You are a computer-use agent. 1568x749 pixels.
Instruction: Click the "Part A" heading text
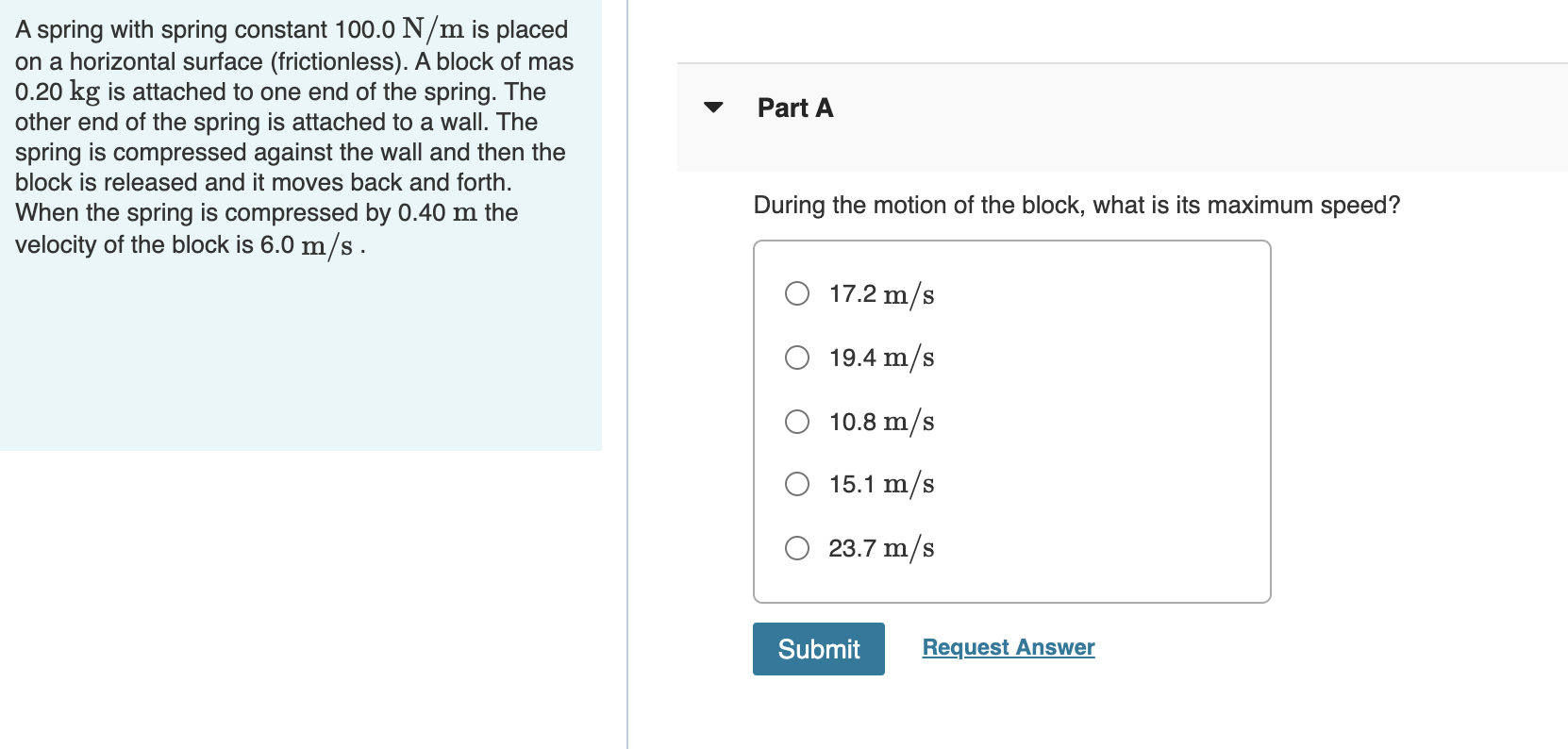pyautogui.click(x=794, y=108)
